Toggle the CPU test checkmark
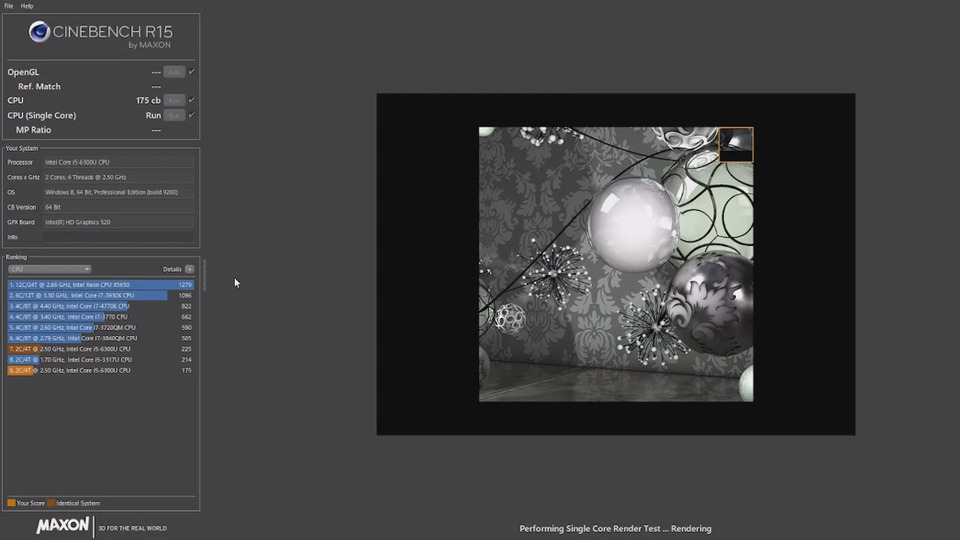Image resolution: width=960 pixels, height=540 pixels. tap(192, 100)
